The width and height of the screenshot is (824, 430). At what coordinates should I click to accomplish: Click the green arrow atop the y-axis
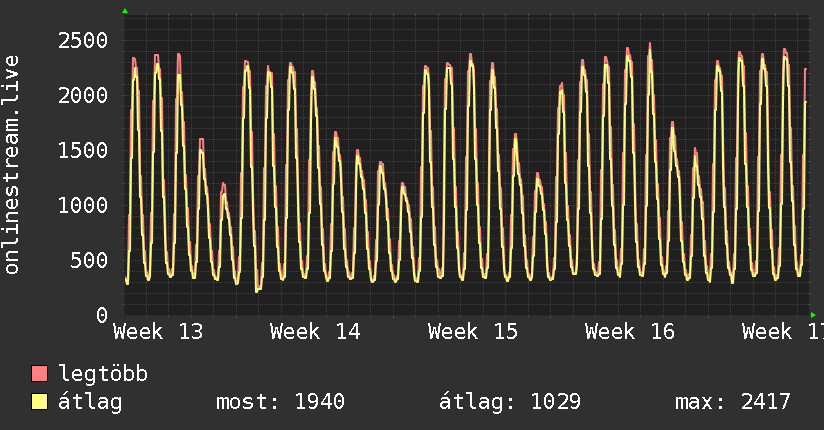pos(125,11)
